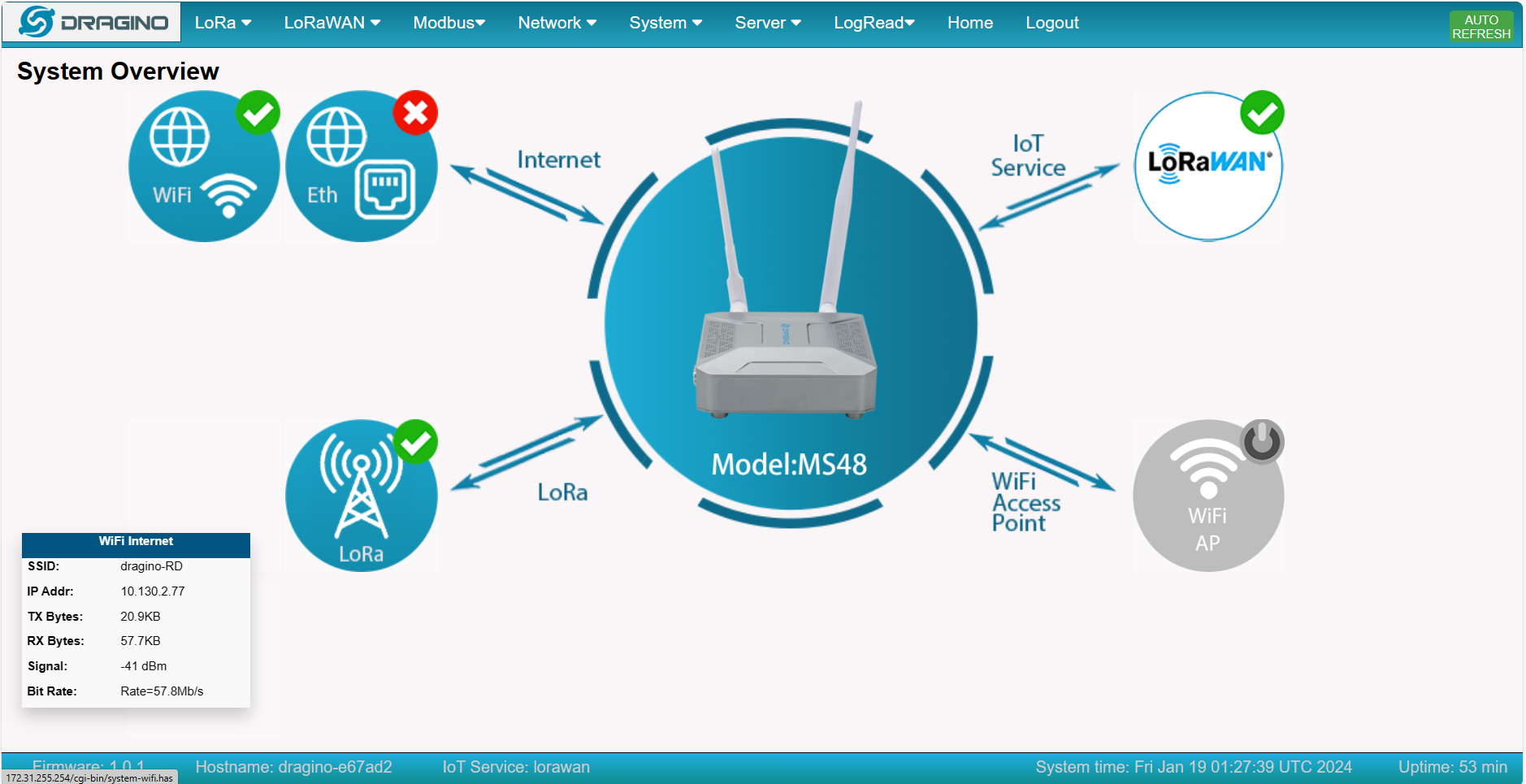This screenshot has height=784, width=1526.
Task: Open the Eth ethernet status icon
Action: pyautogui.click(x=362, y=166)
